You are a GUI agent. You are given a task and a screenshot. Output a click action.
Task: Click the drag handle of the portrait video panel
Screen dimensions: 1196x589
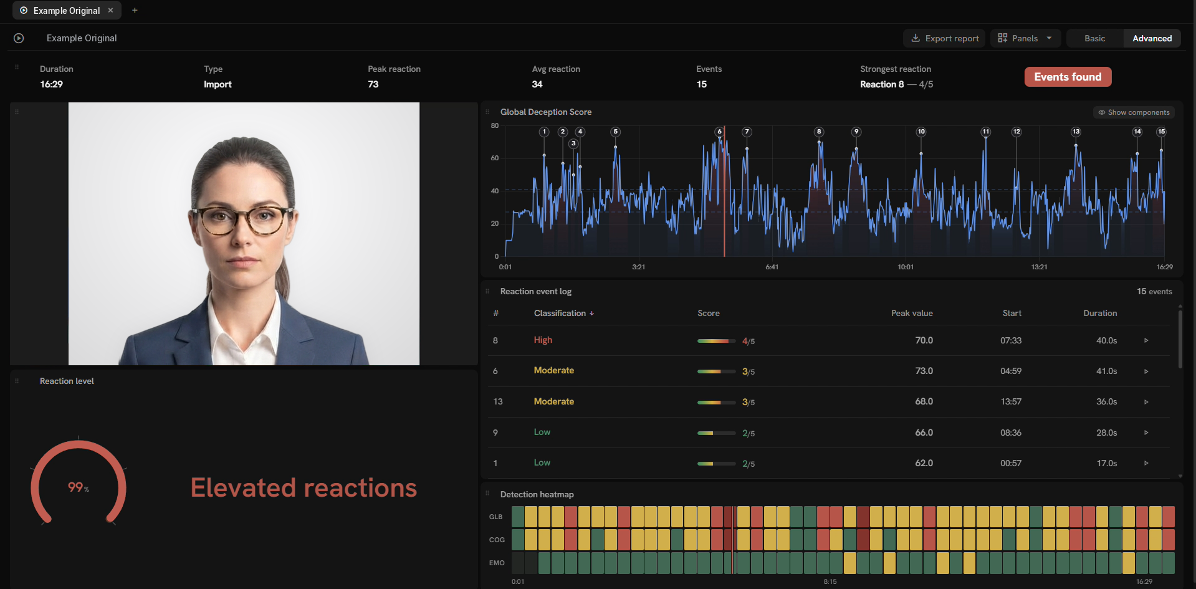[17, 112]
